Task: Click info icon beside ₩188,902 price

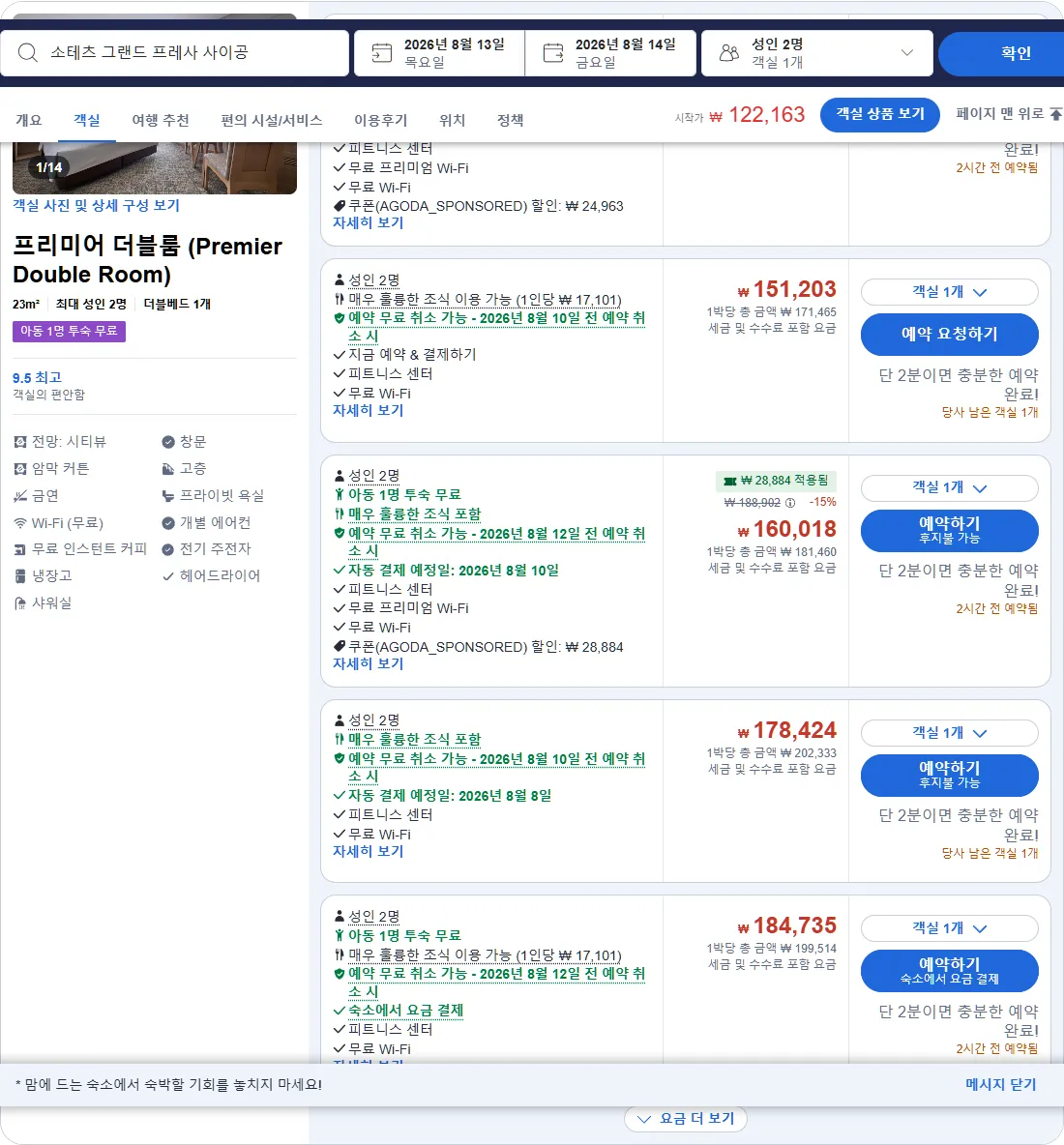Action: 789,503
